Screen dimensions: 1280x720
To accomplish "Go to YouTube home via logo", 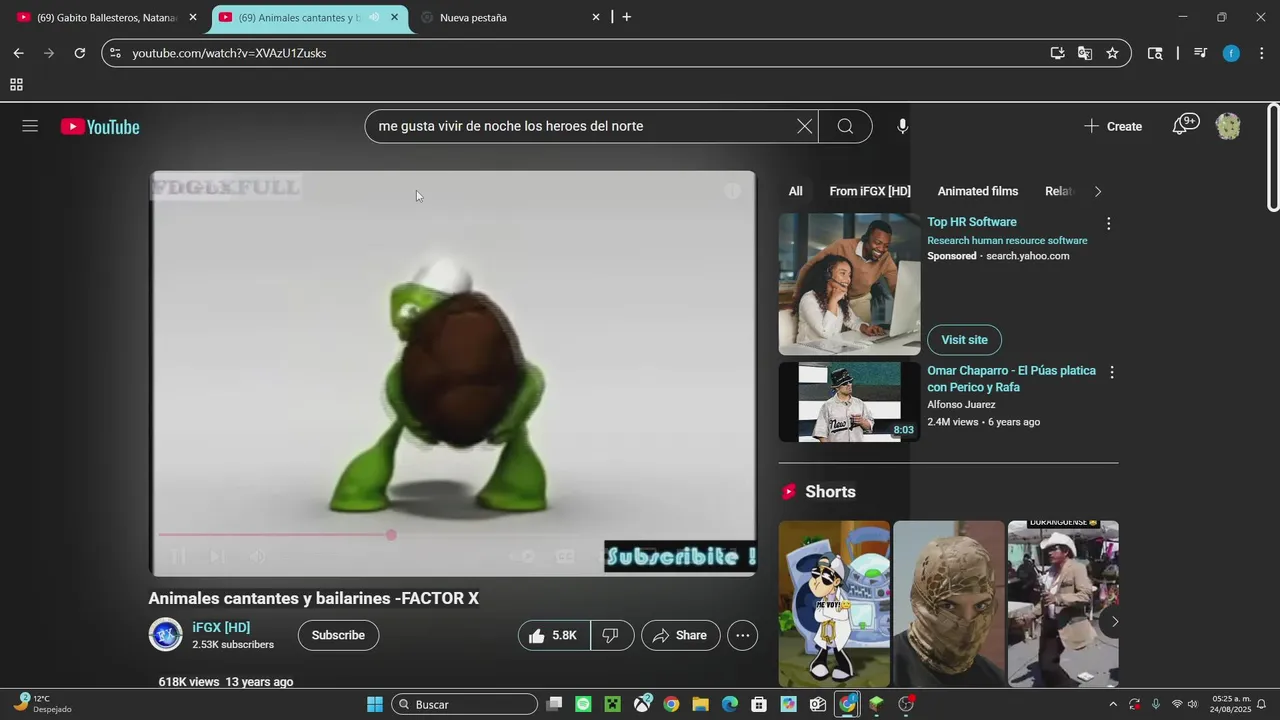I will [x=100, y=127].
